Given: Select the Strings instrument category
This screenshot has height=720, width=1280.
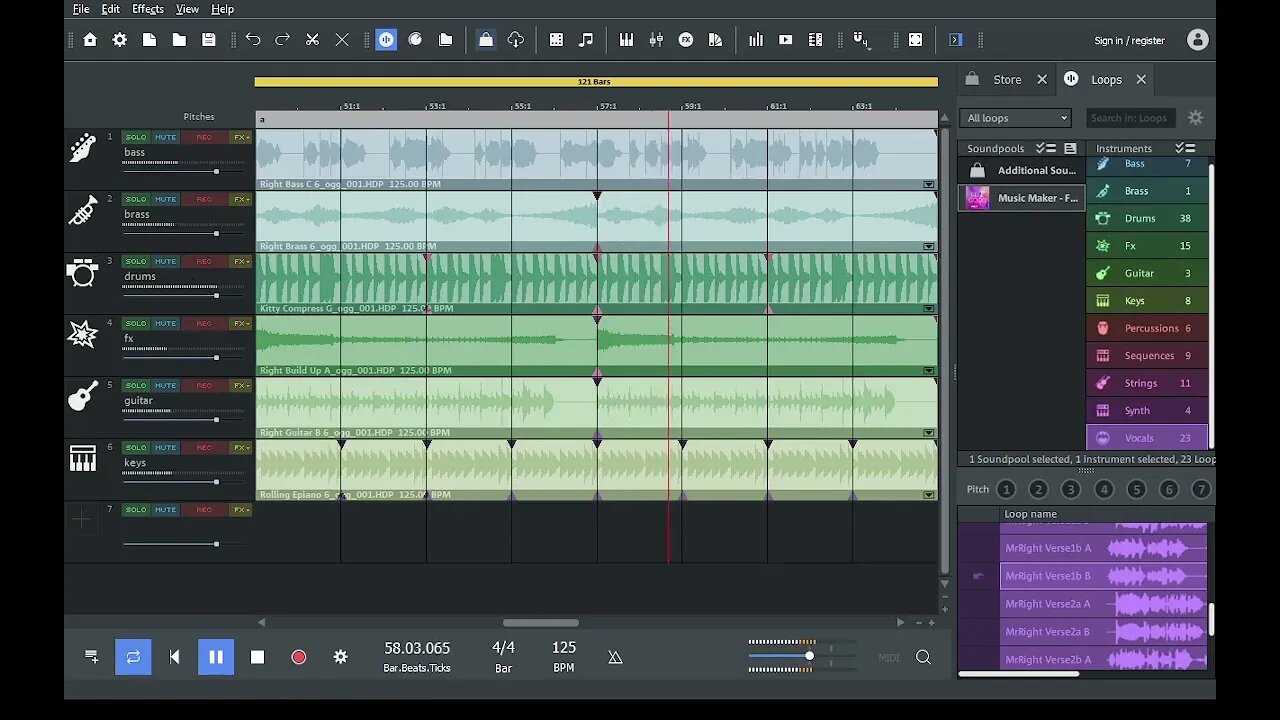Looking at the screenshot, I should click(1146, 383).
